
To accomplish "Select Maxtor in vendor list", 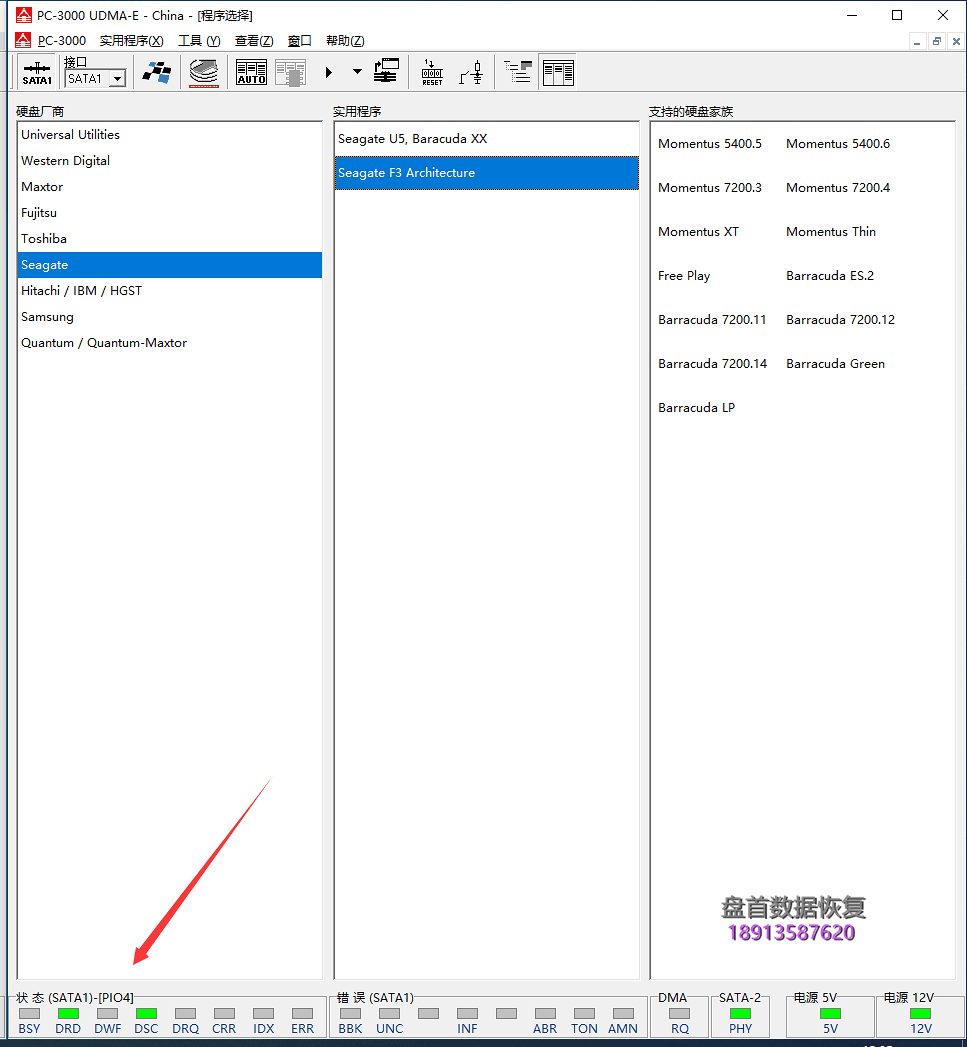I will click(x=170, y=187).
